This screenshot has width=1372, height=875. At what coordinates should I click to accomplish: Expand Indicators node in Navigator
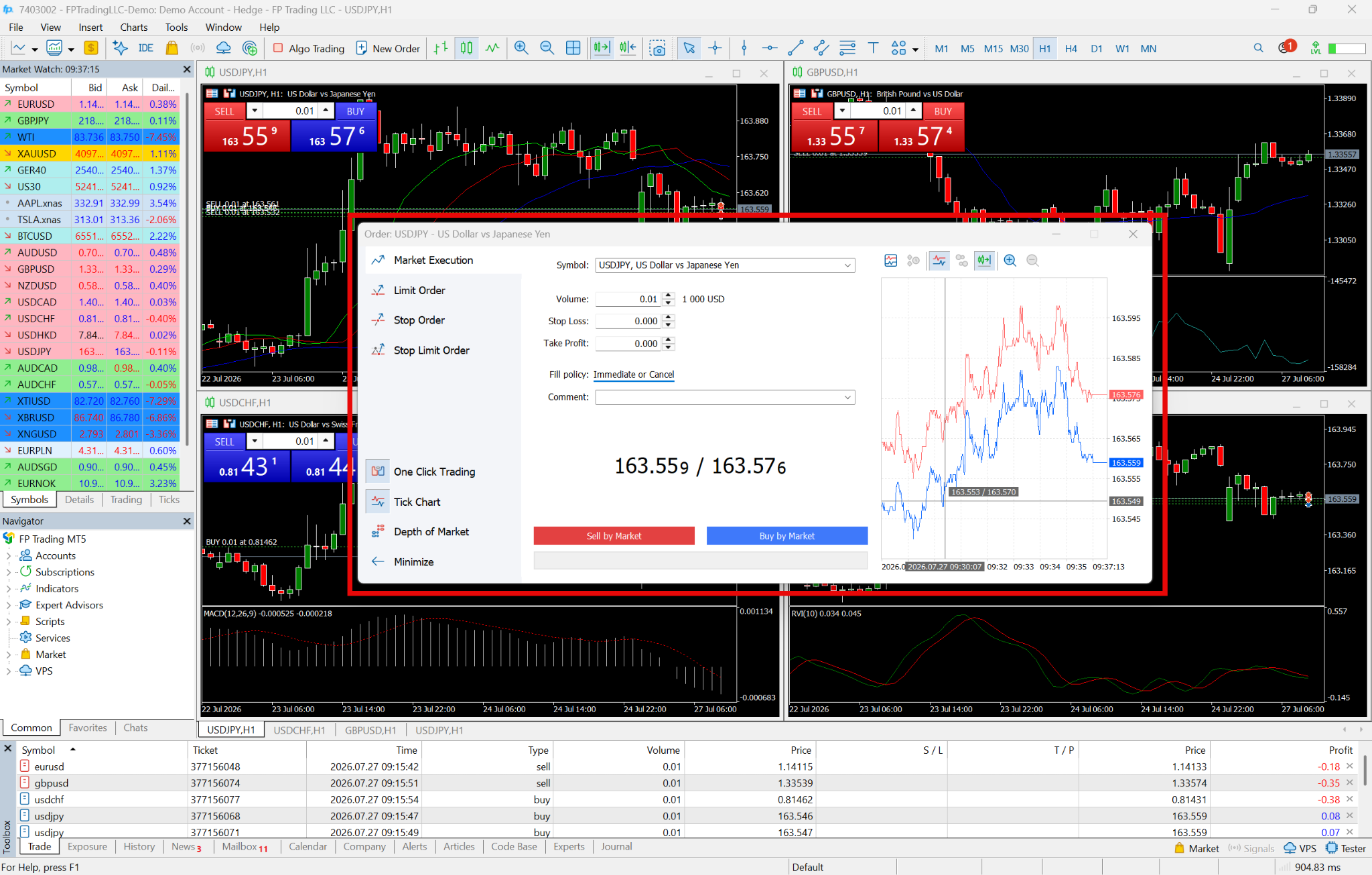(x=8, y=589)
